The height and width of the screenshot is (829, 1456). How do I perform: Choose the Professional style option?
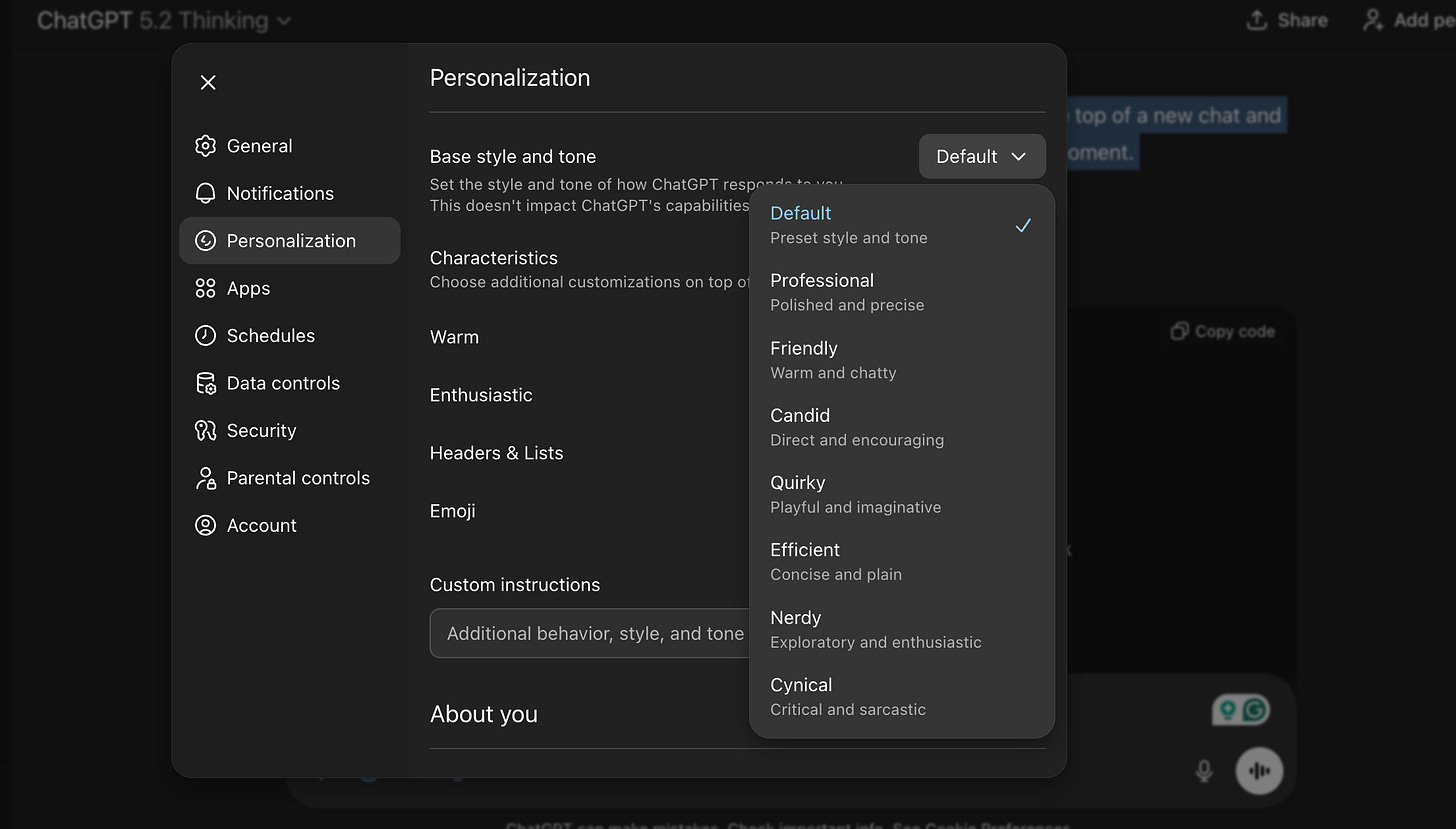click(902, 292)
